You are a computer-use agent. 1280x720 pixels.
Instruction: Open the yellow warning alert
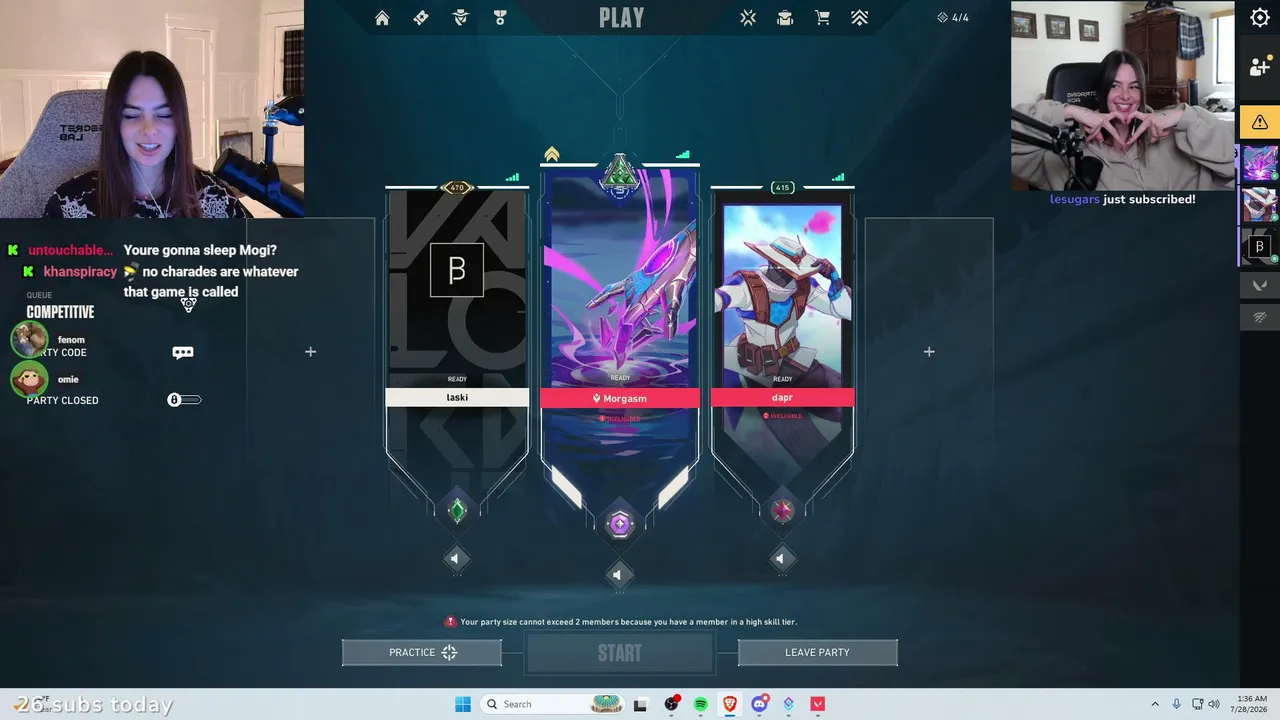[x=1260, y=122]
